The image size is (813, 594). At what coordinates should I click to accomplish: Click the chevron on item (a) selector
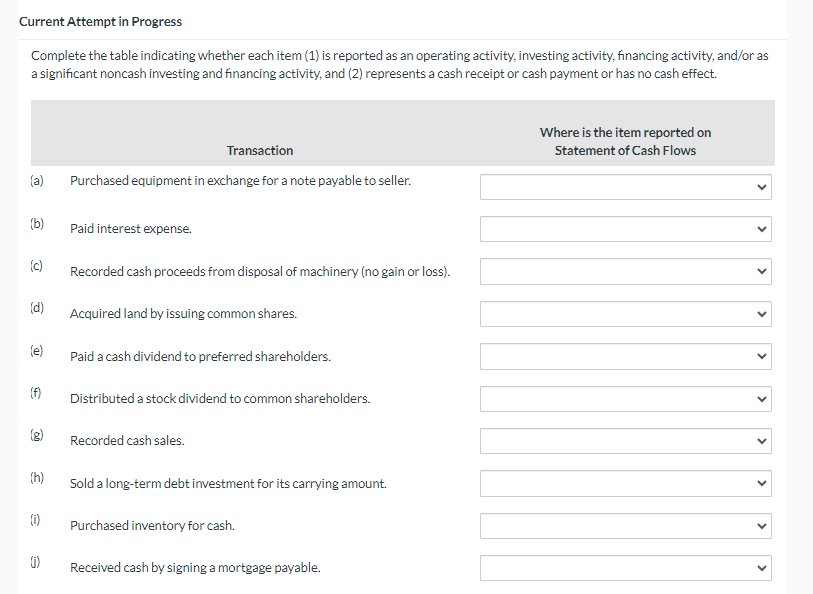click(761, 187)
